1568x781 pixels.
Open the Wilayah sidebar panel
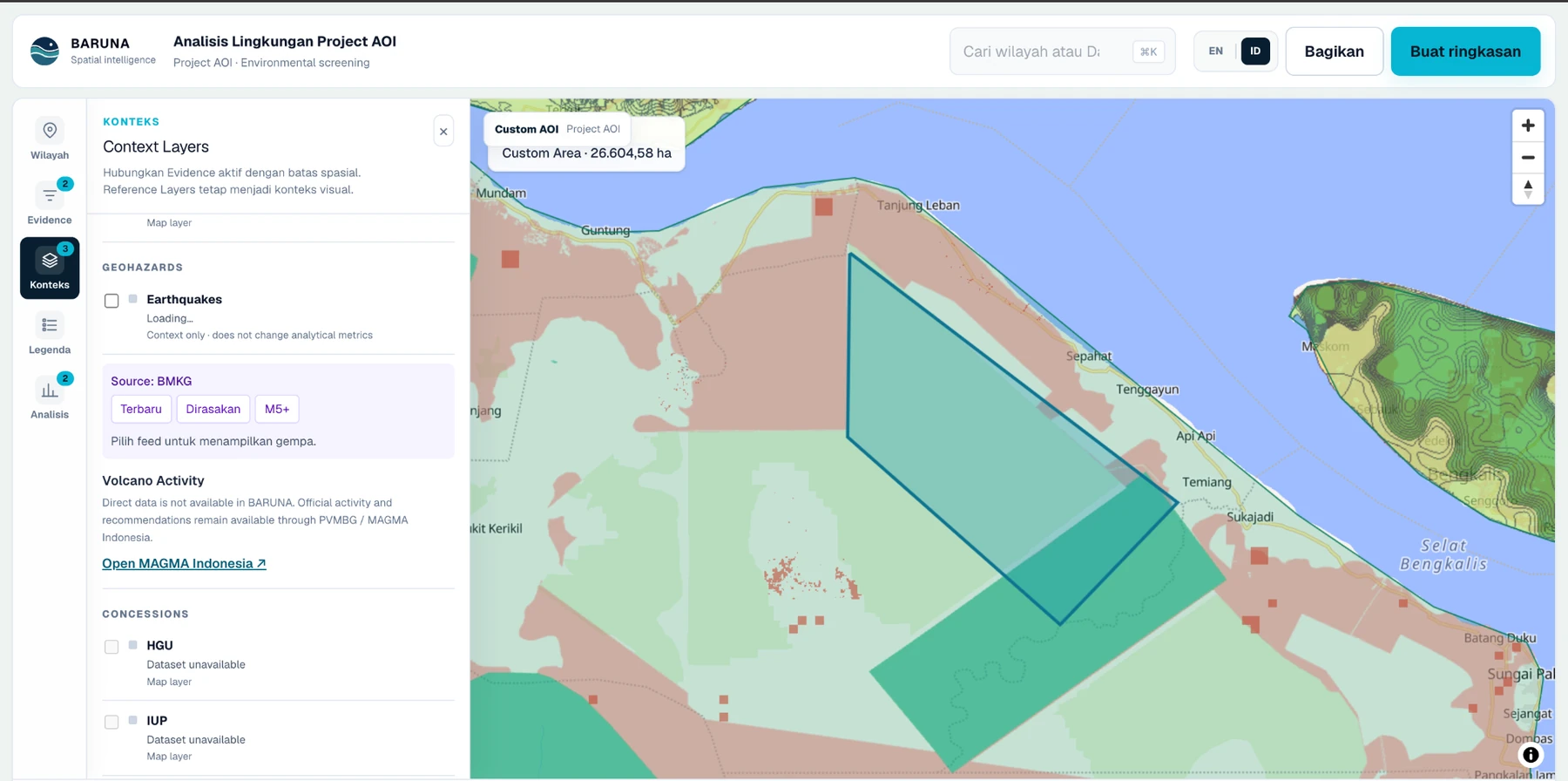[x=50, y=139]
